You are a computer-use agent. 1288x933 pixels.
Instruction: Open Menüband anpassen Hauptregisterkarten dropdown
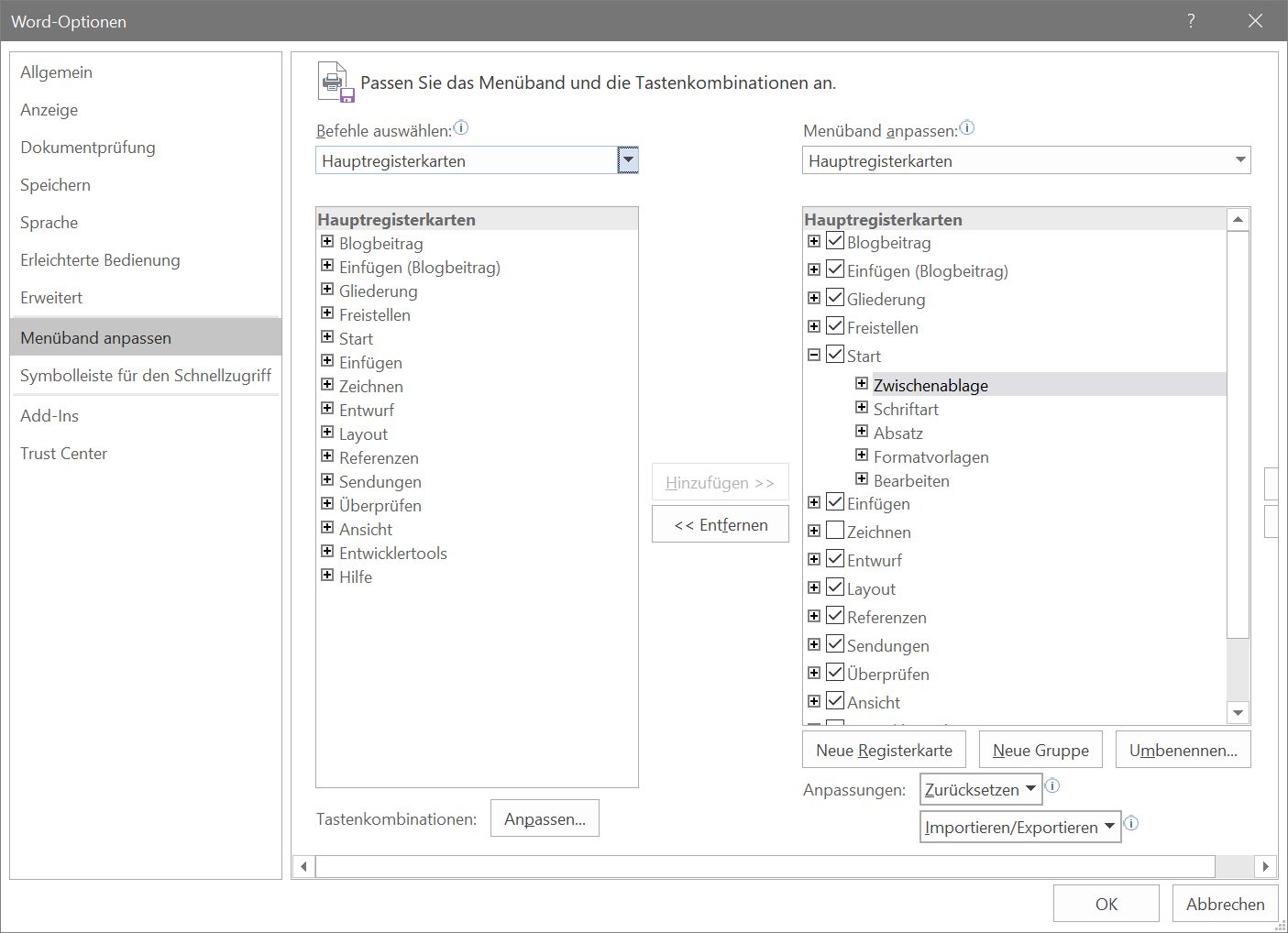point(1026,160)
